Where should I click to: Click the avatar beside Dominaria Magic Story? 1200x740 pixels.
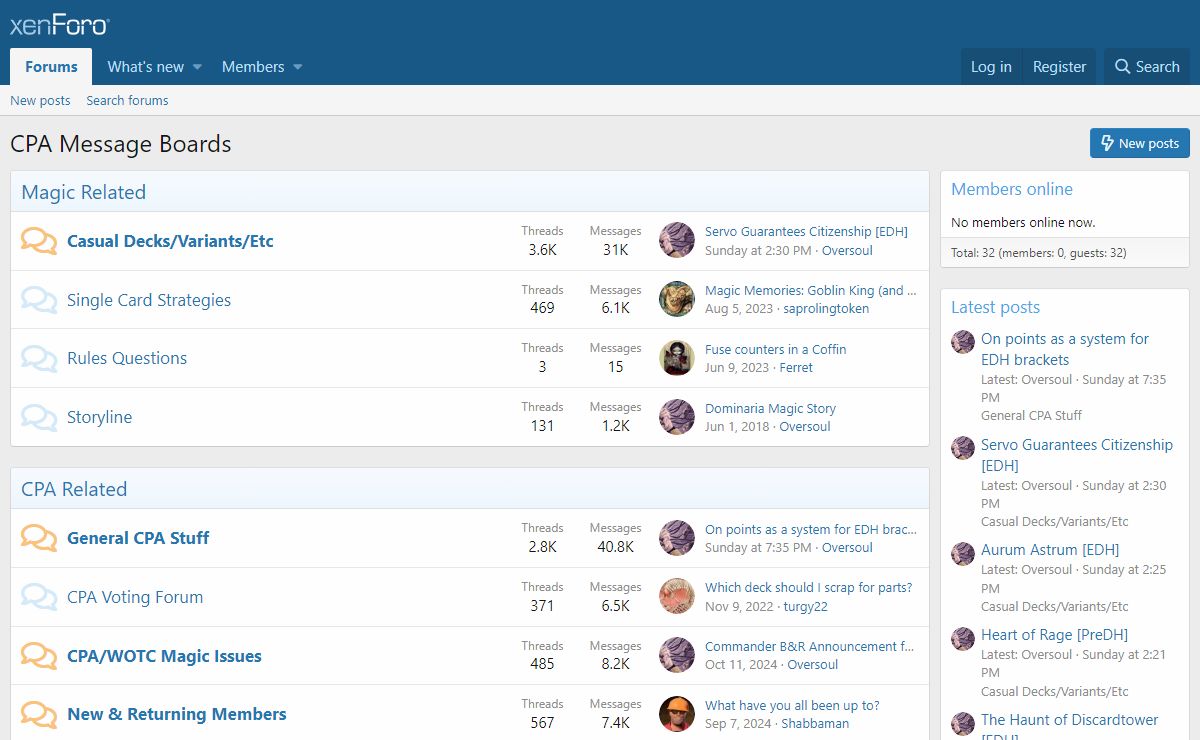pyautogui.click(x=677, y=417)
